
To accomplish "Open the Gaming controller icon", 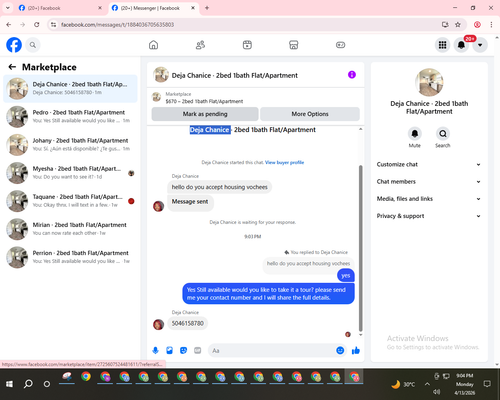I will (340, 45).
